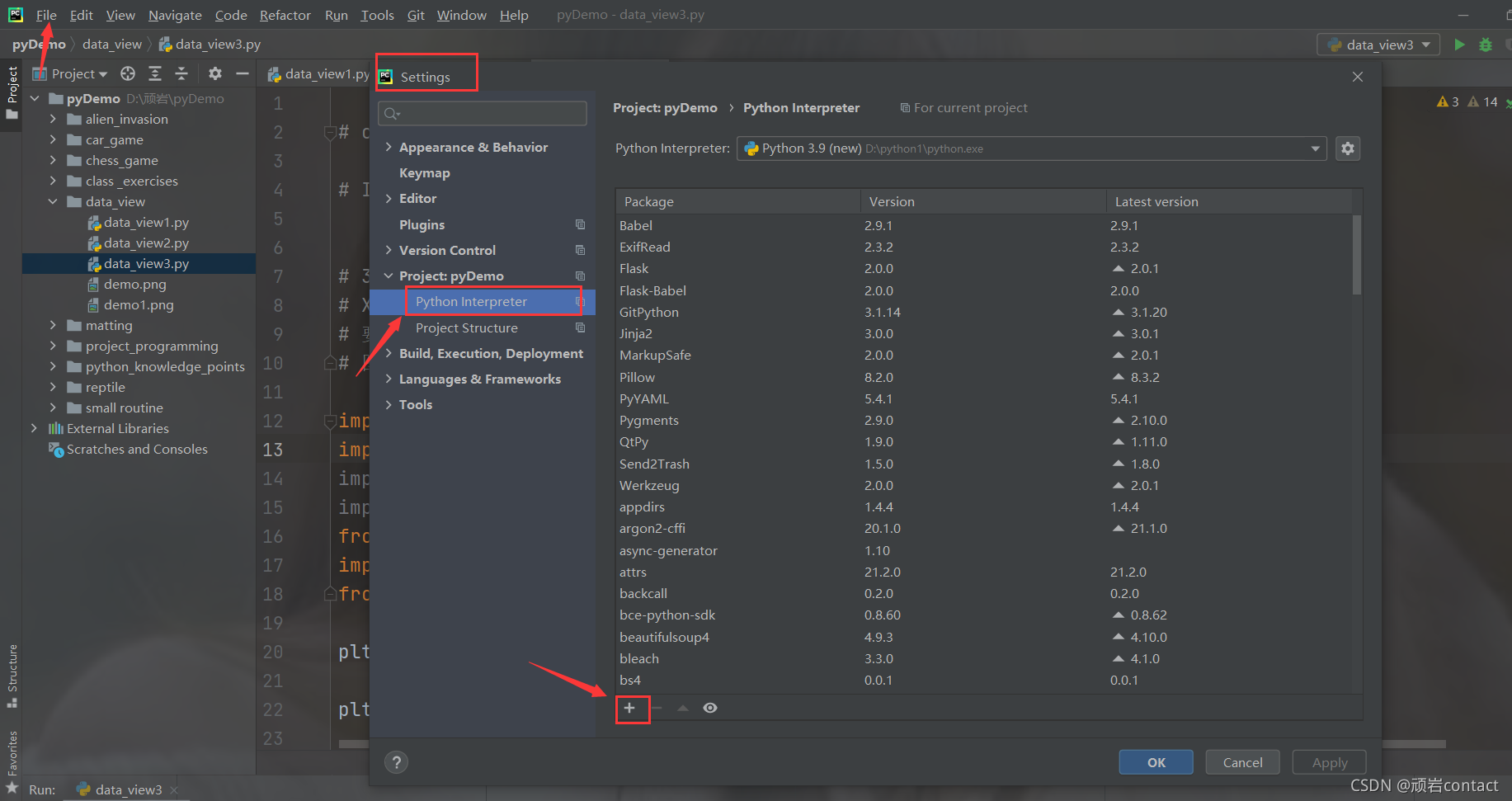Click the settings search field
Screen dimensions: 1512x801
[x=483, y=113]
